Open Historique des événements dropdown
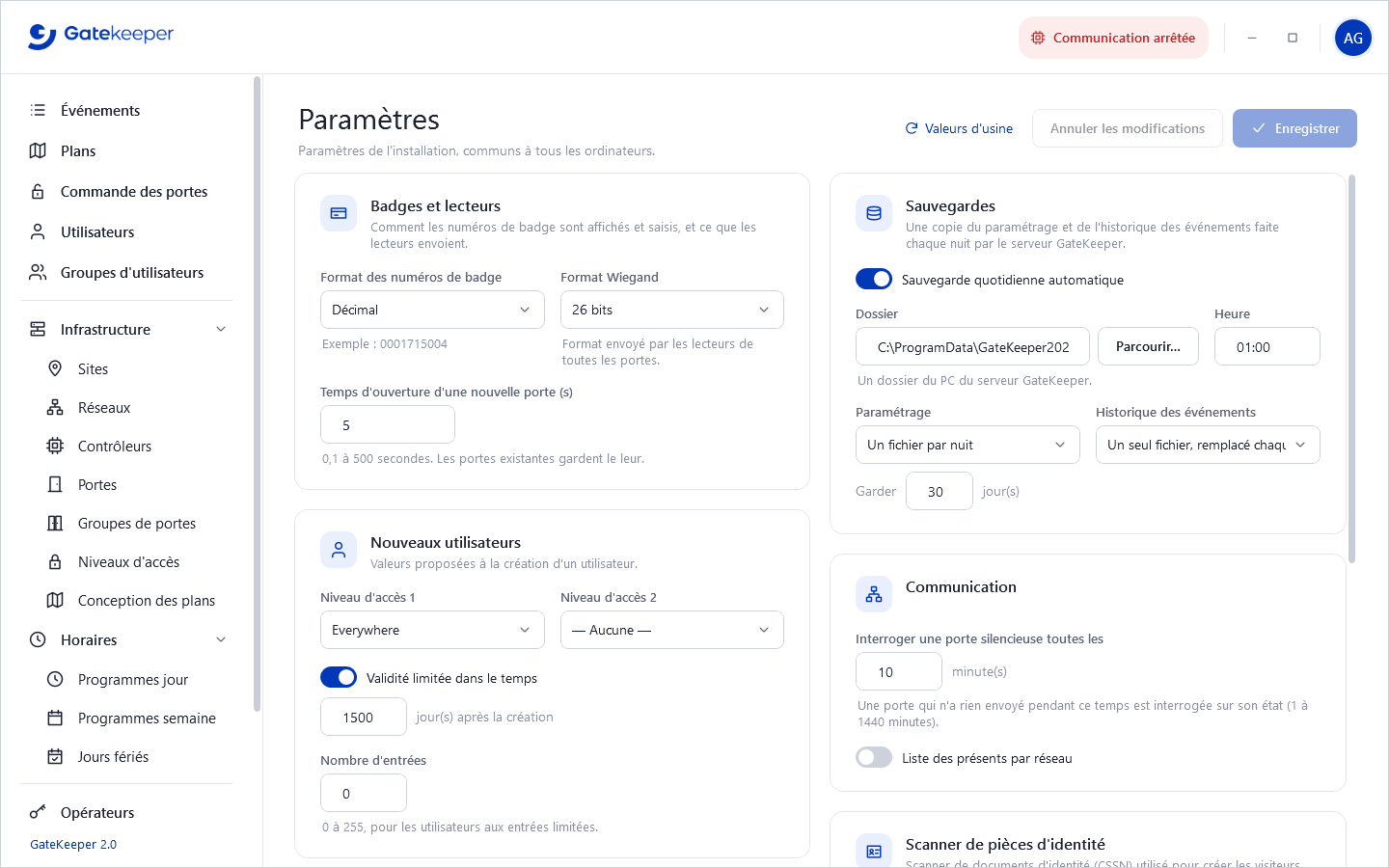The image size is (1389, 868). (1208, 445)
